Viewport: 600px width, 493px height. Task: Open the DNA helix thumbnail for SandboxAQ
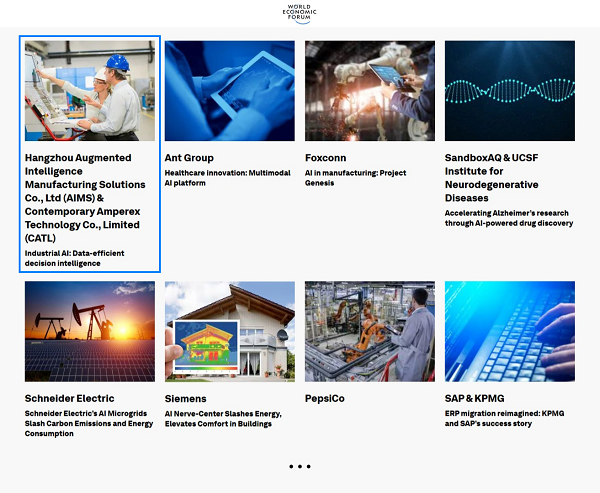510,91
